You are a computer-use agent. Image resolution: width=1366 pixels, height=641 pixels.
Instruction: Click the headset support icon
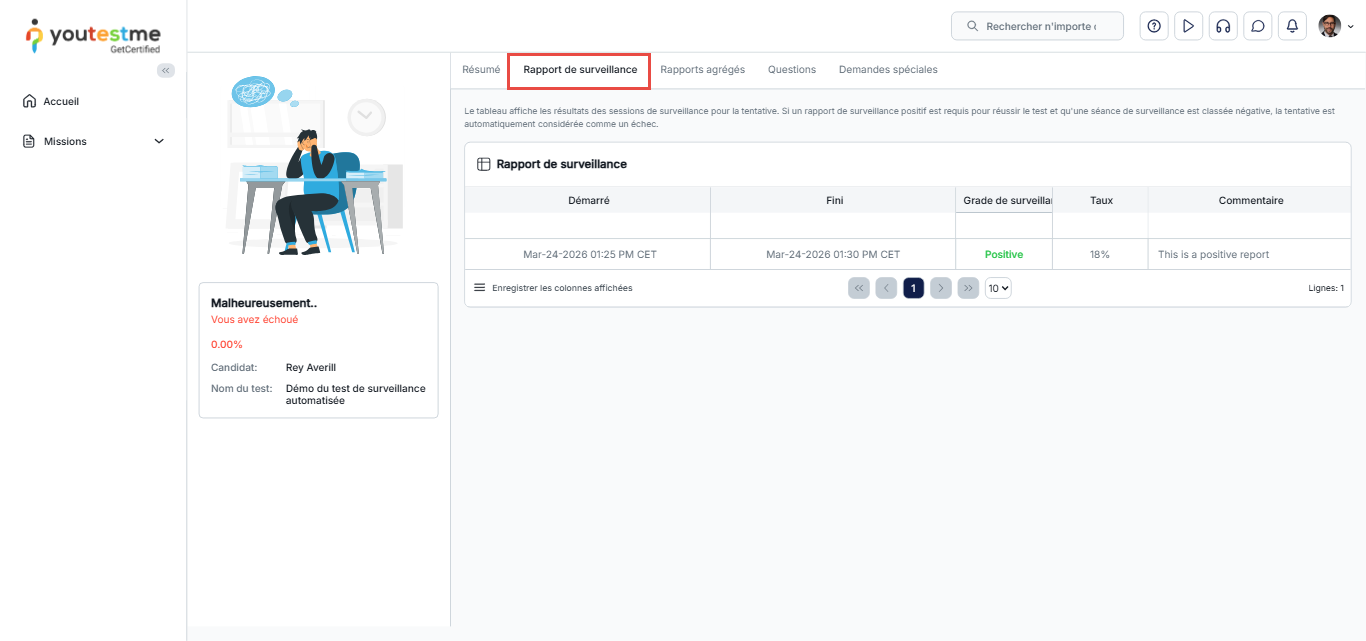coord(1222,26)
